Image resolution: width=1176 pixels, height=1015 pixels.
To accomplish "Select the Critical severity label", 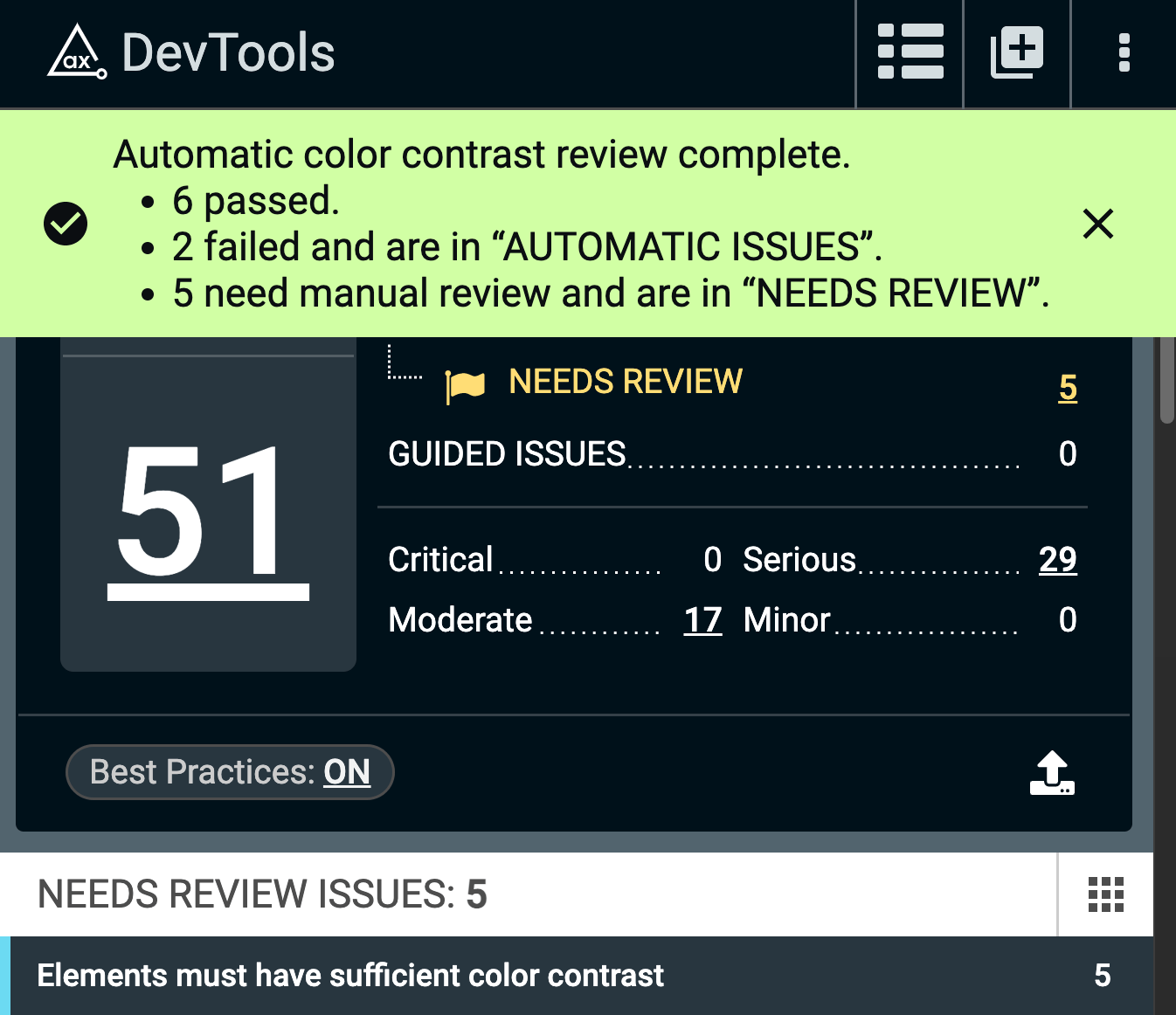I will (x=440, y=560).
